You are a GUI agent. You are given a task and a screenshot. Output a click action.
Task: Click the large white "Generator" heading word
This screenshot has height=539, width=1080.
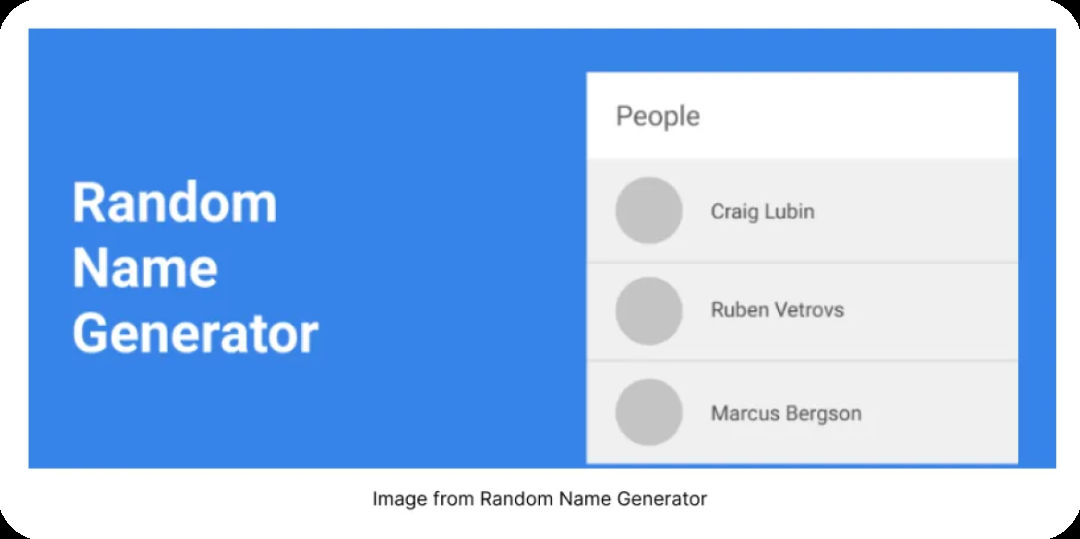pos(195,334)
